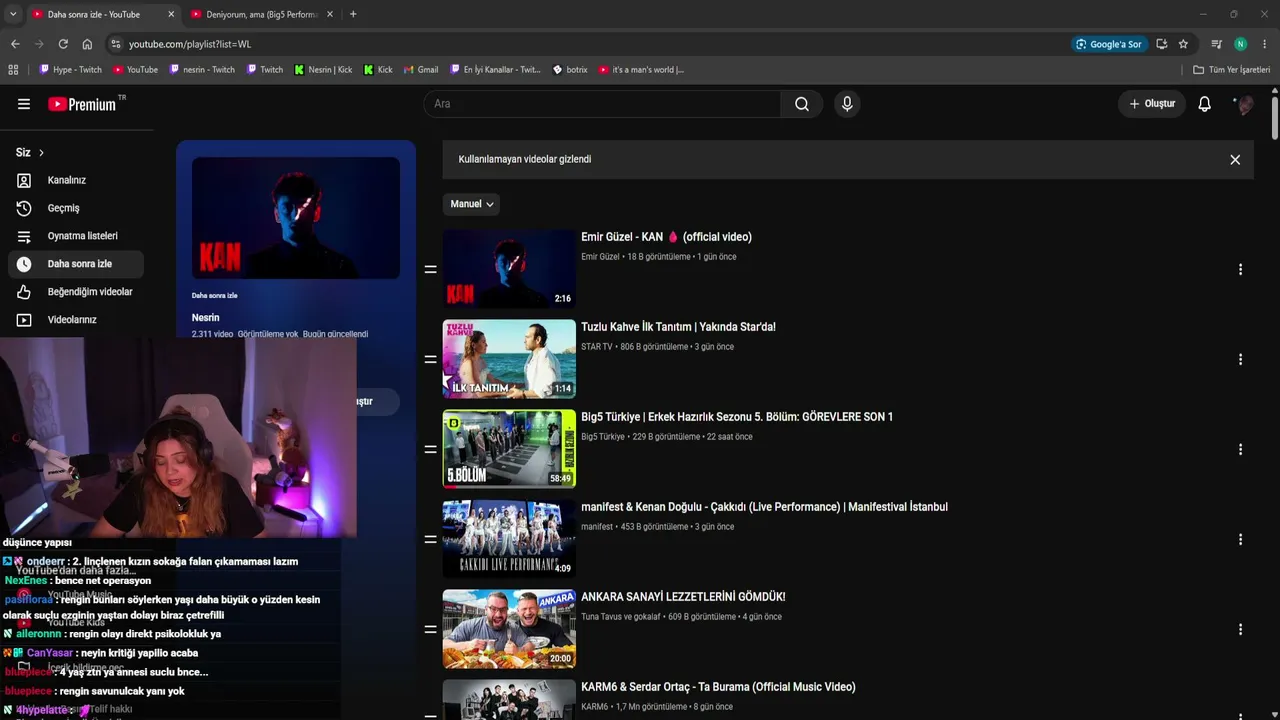This screenshot has width=1280, height=720.
Task: View site information icon in address bar
Action: coord(115,44)
